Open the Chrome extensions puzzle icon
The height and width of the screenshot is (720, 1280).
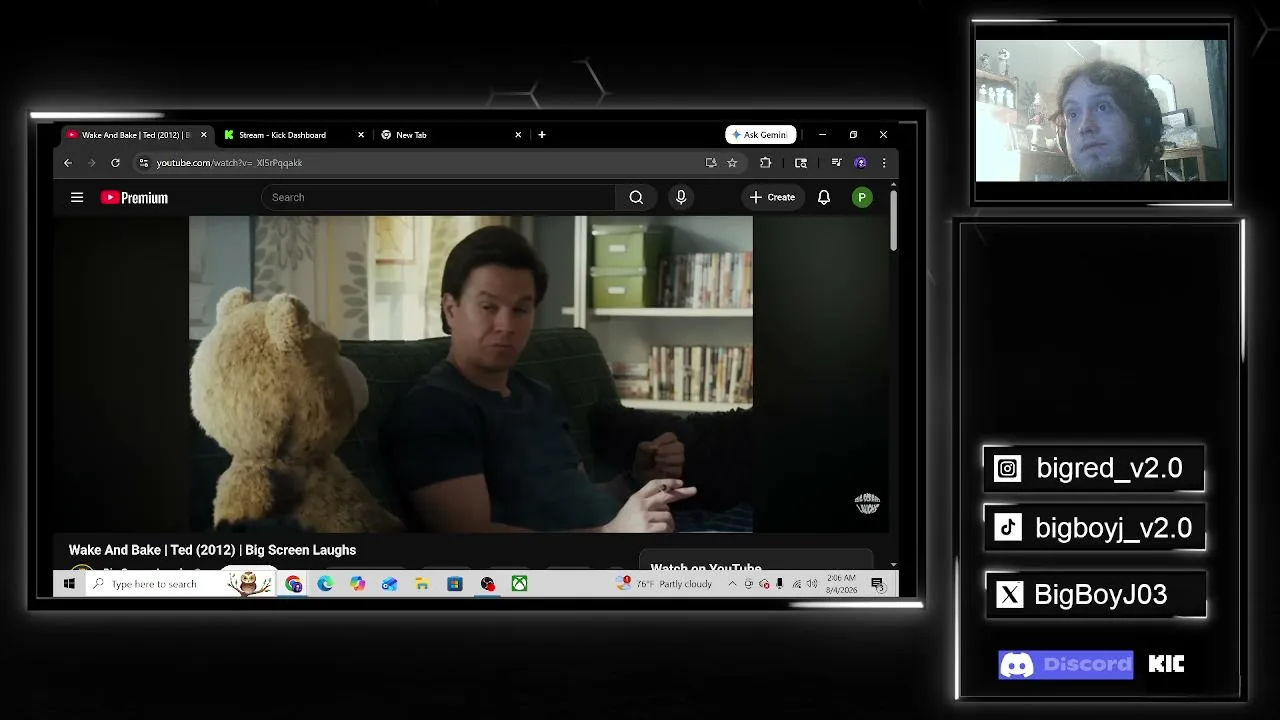click(x=766, y=163)
